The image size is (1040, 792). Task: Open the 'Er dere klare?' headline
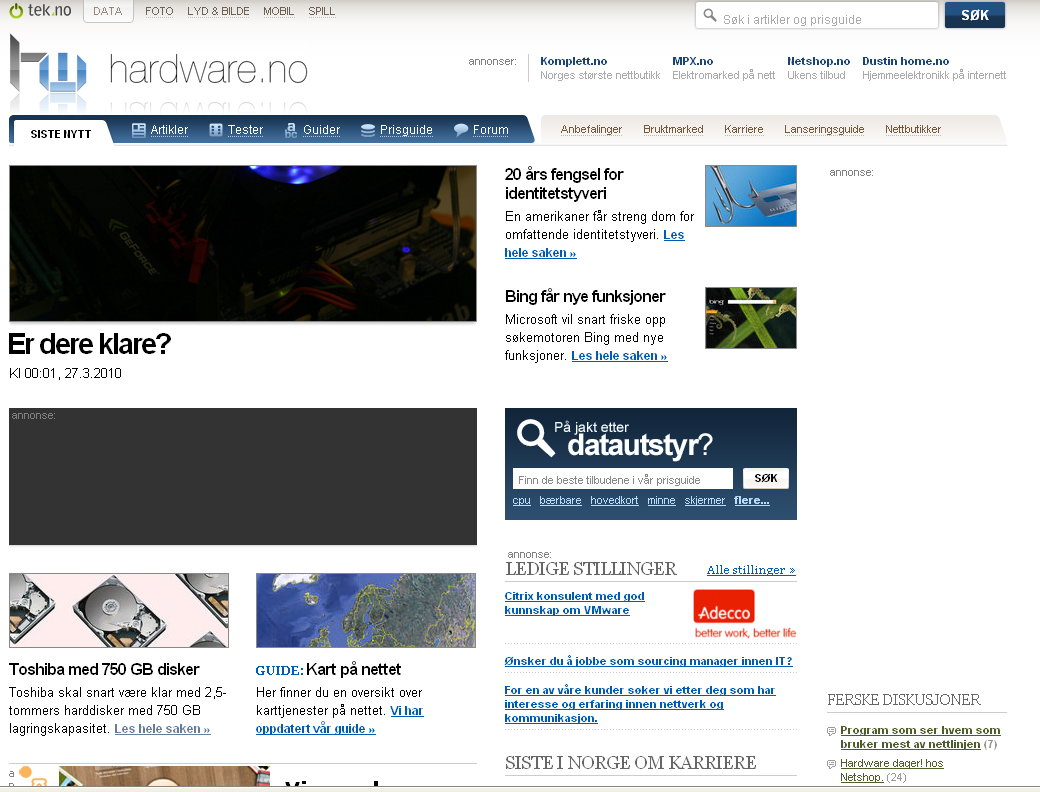tap(90, 344)
